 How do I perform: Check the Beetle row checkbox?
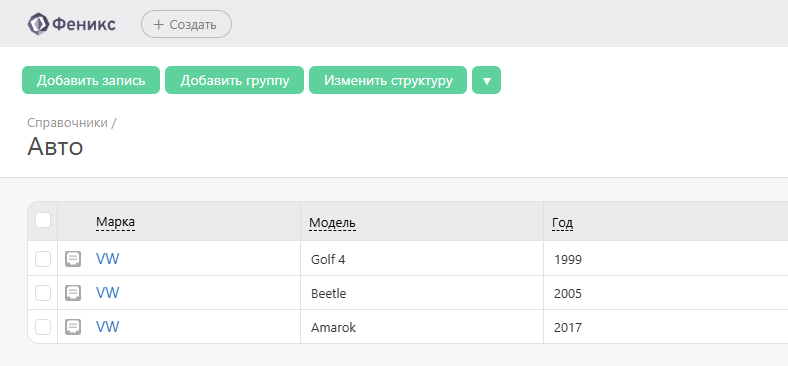click(x=43, y=293)
